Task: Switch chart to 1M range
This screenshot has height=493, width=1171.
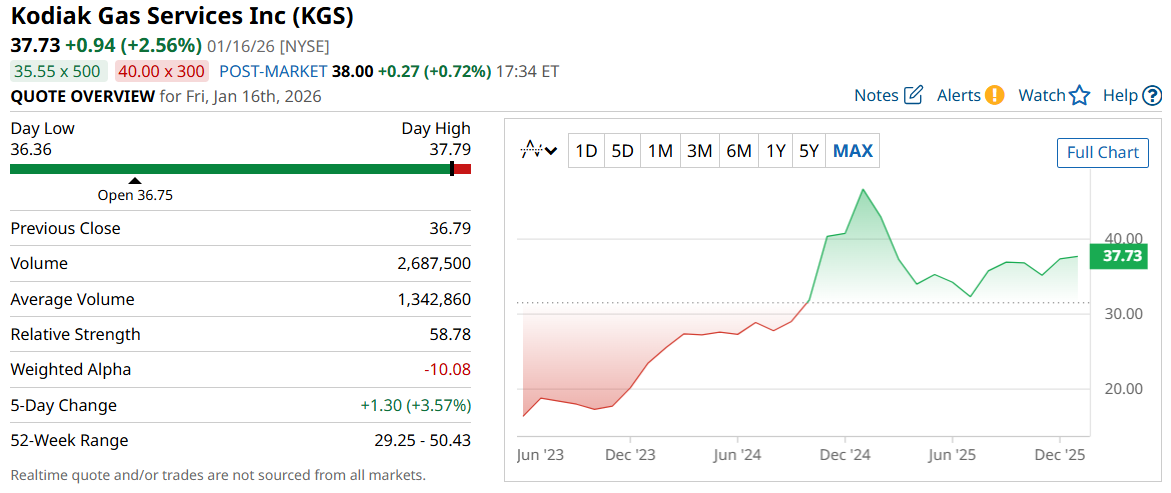Action: (x=660, y=151)
